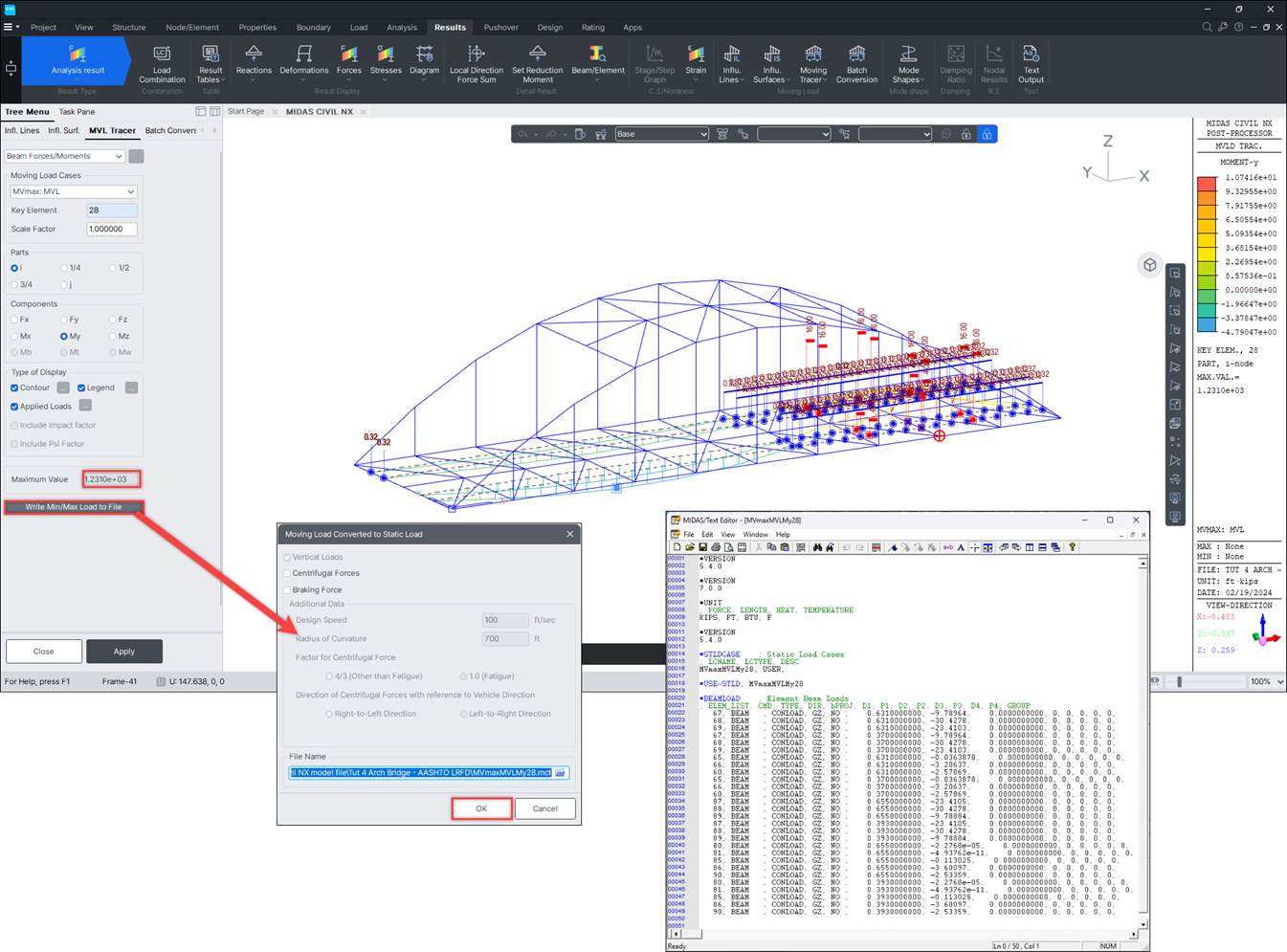Viewport: 1287px width, 952px height.
Task: Open the Node/Element ribbon tab
Action: [x=192, y=27]
